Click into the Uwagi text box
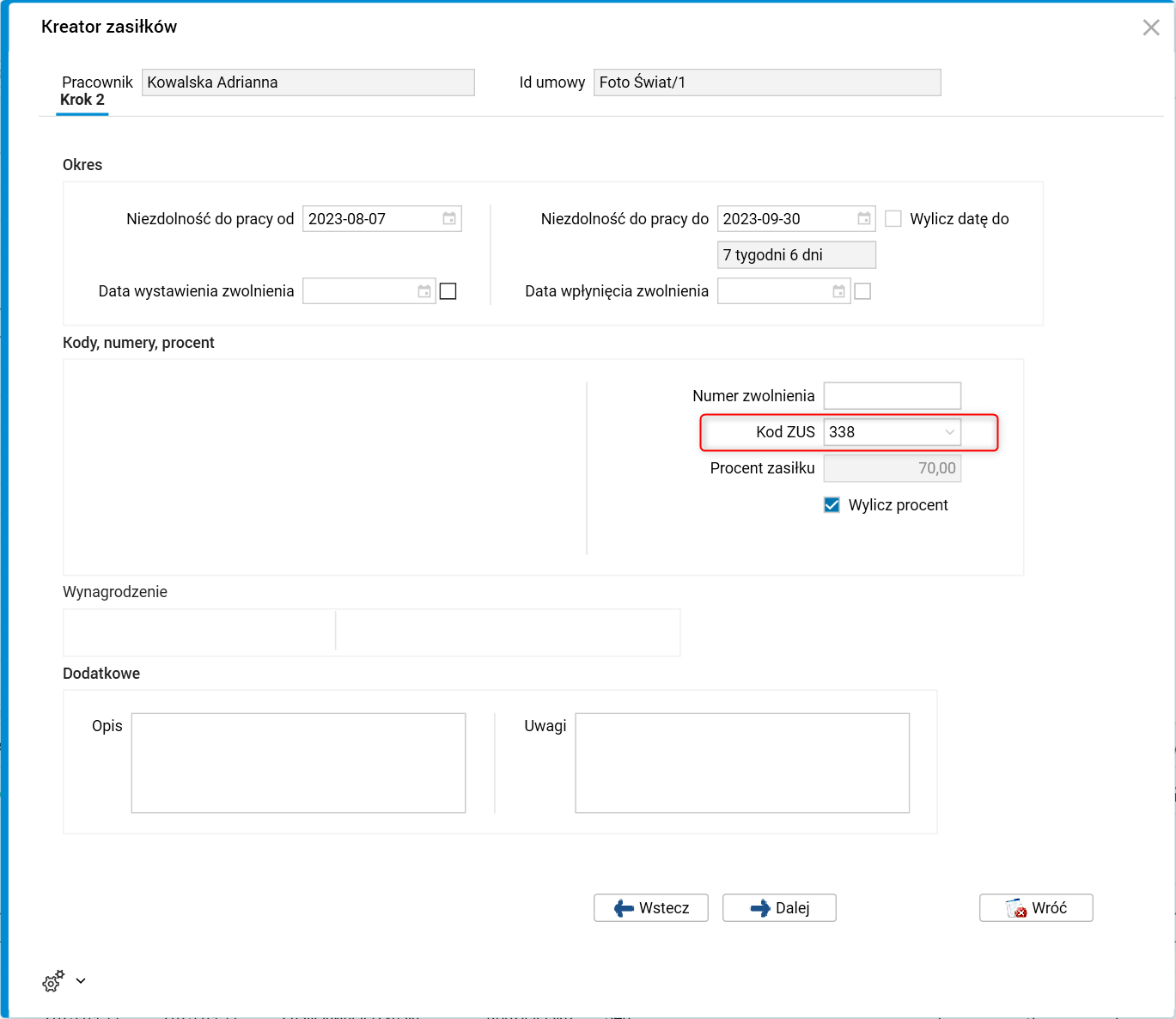 coord(742,762)
